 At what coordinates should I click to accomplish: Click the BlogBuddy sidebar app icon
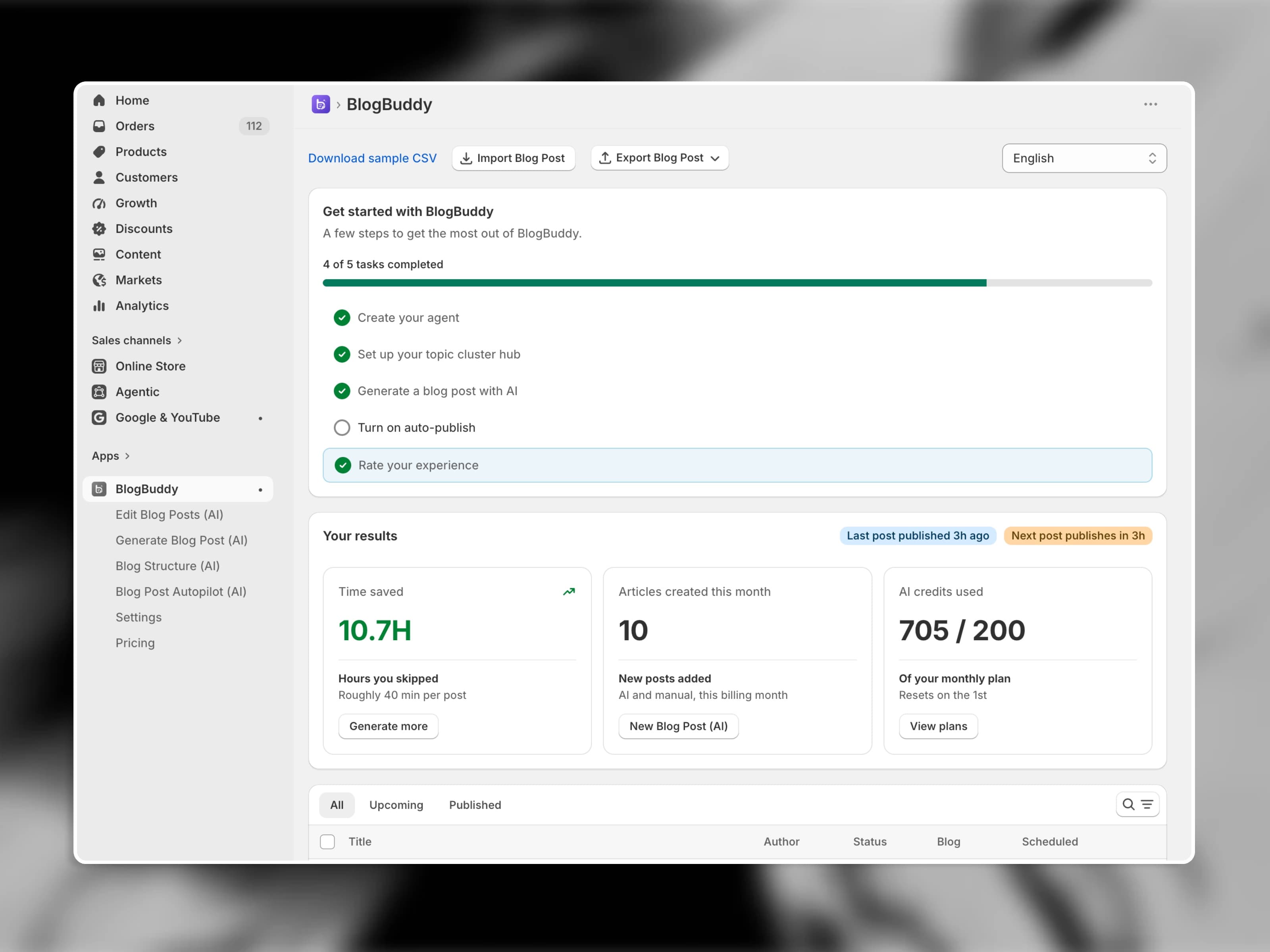pyautogui.click(x=99, y=489)
